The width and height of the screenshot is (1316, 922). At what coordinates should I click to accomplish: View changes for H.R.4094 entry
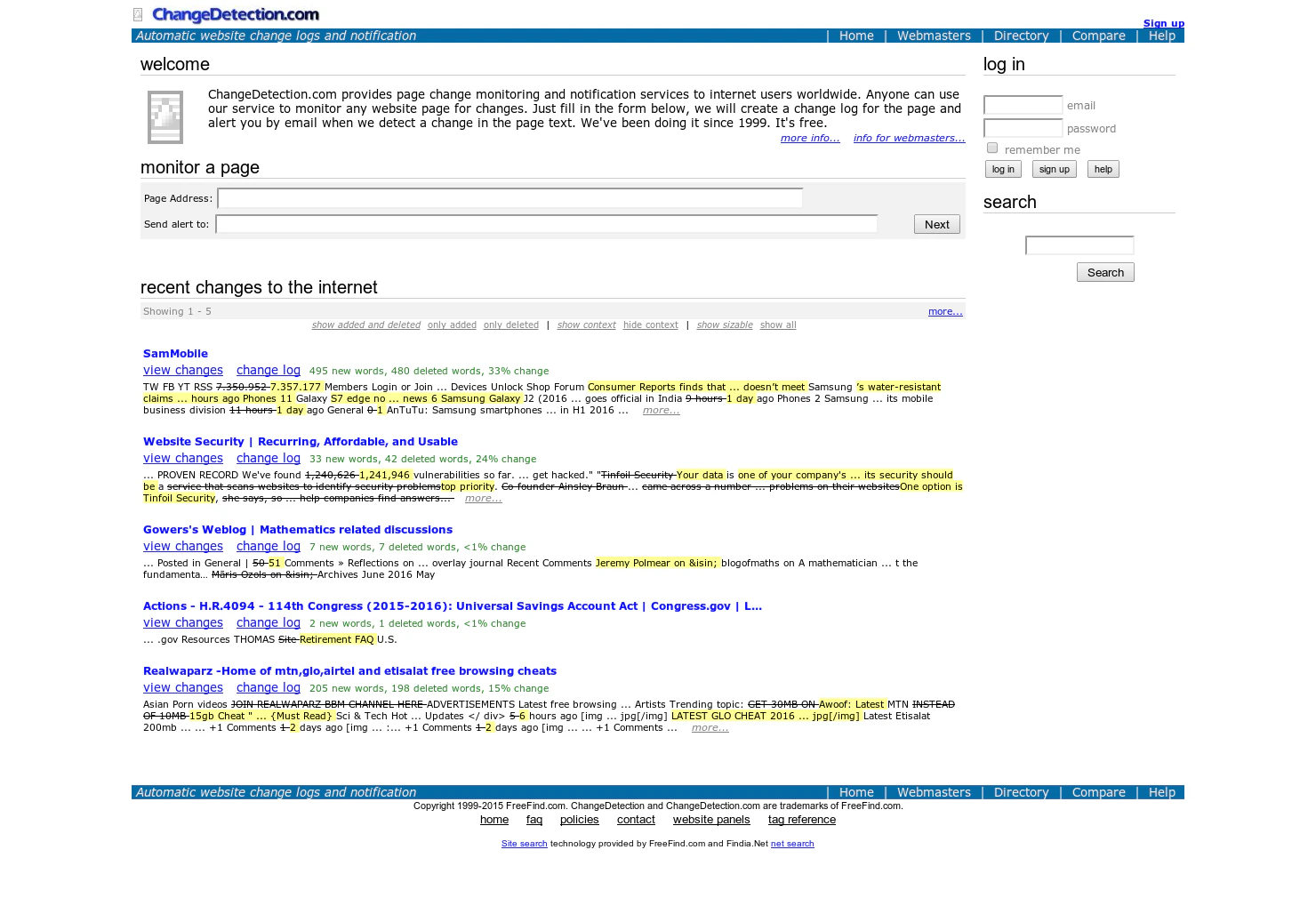183,622
